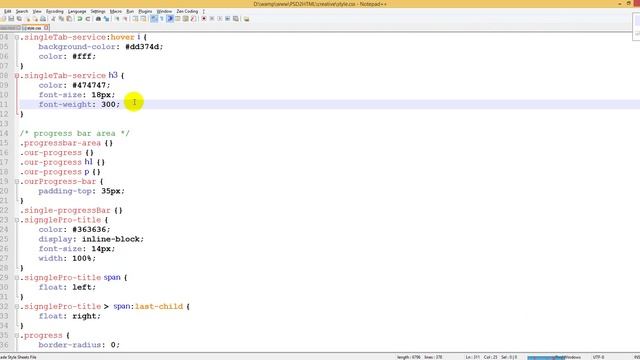Open the View menu
This screenshot has width=640, height=360.
point(37,11)
